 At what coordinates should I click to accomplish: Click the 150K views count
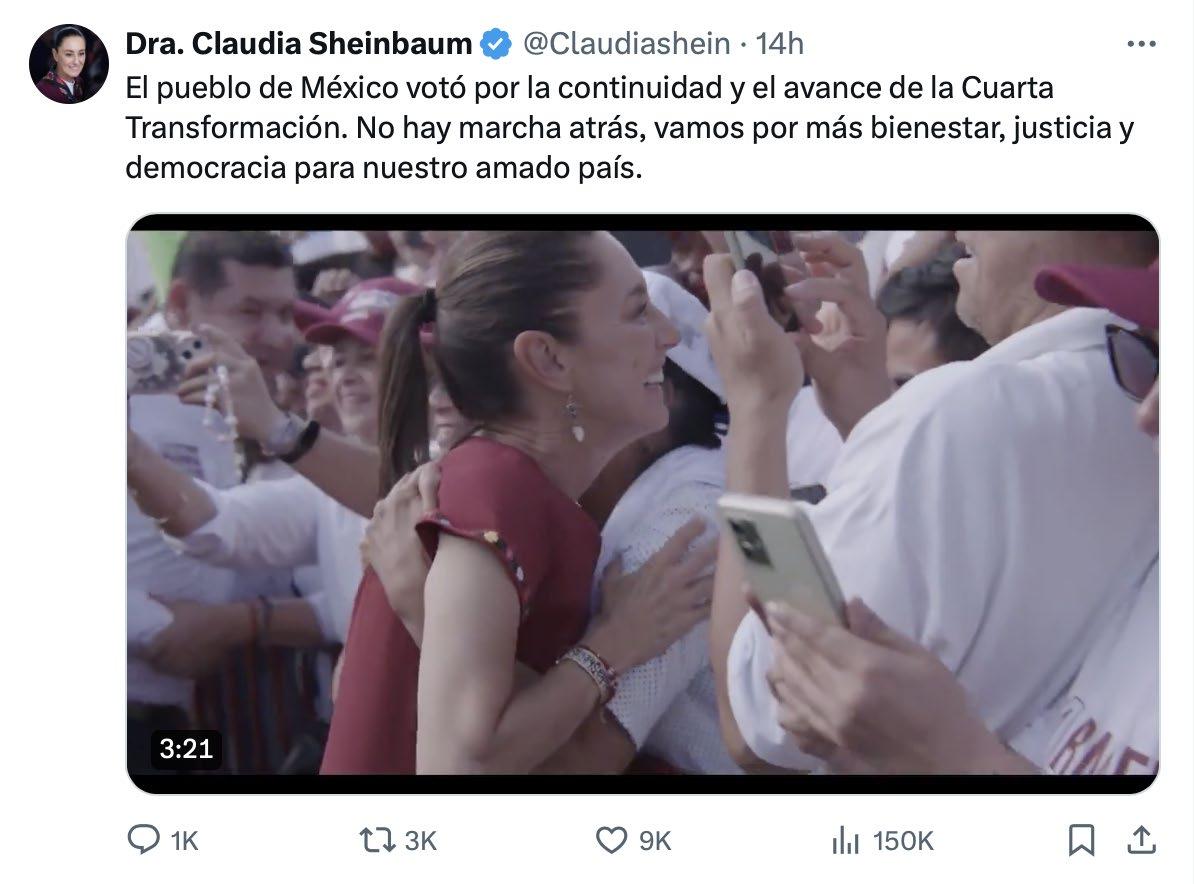(903, 841)
